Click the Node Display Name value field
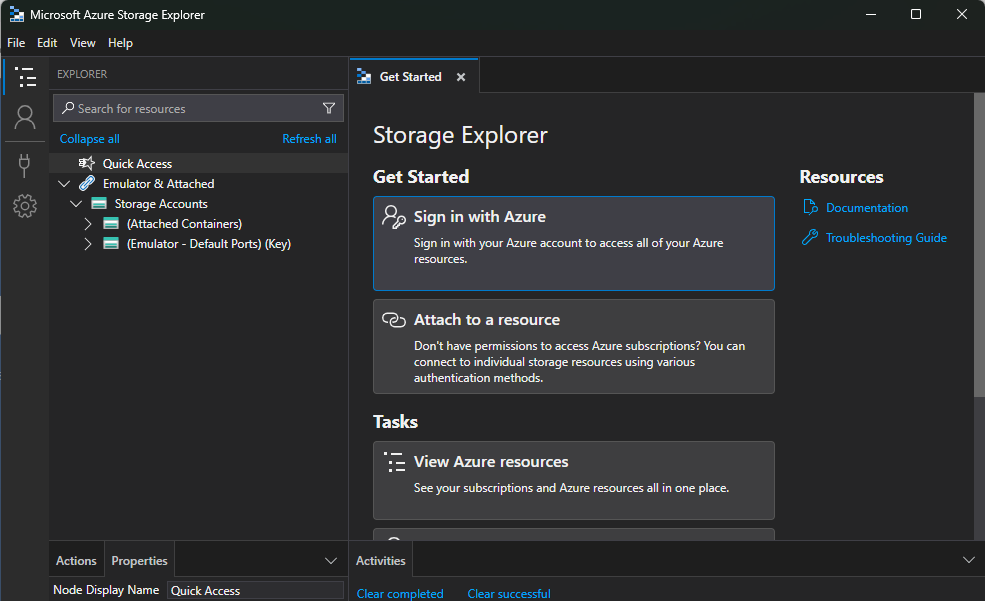This screenshot has width=985, height=601. [255, 590]
